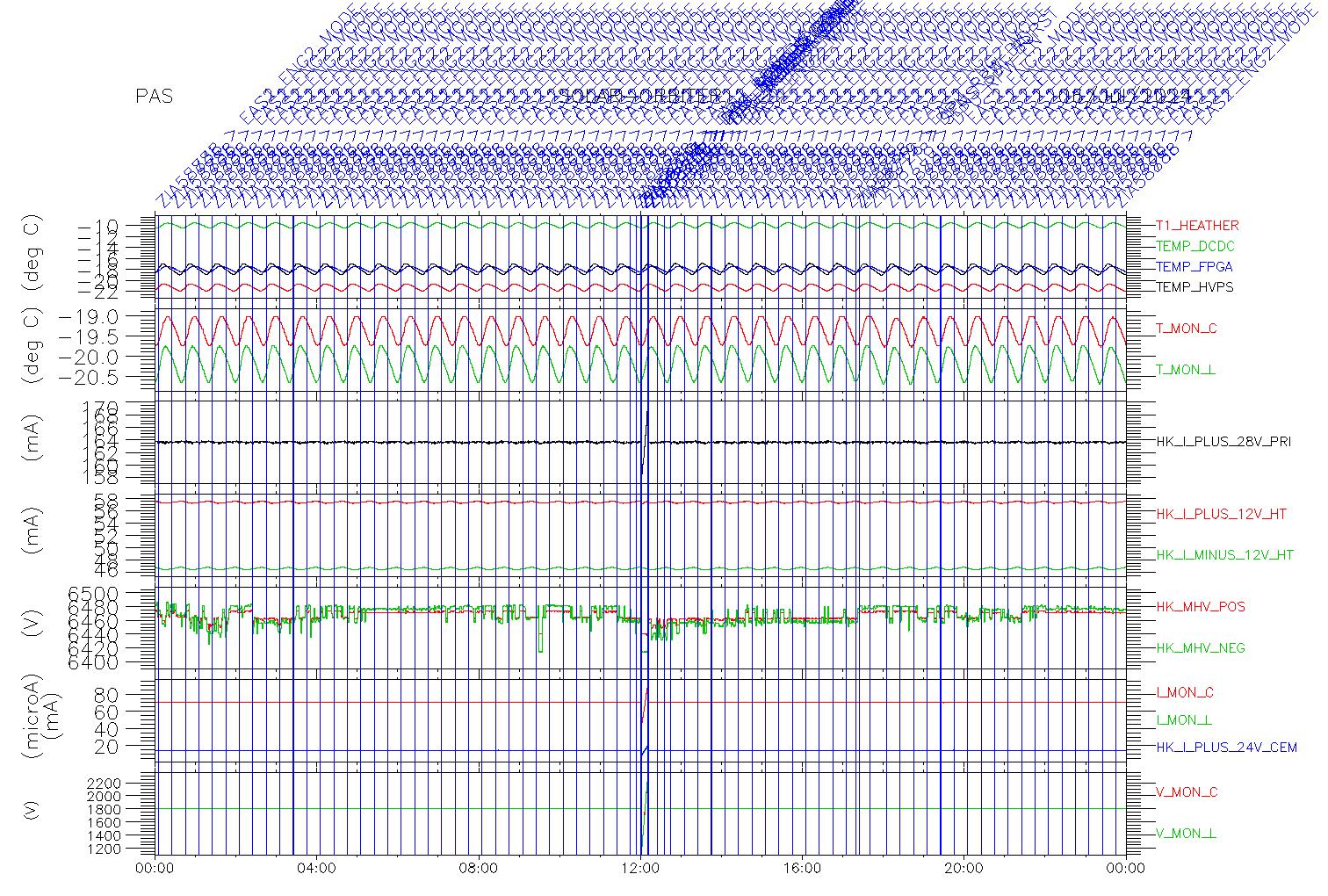Click the (V) unit label of the MHV panel
This screenshot has width=1328, height=896.
pos(33,625)
